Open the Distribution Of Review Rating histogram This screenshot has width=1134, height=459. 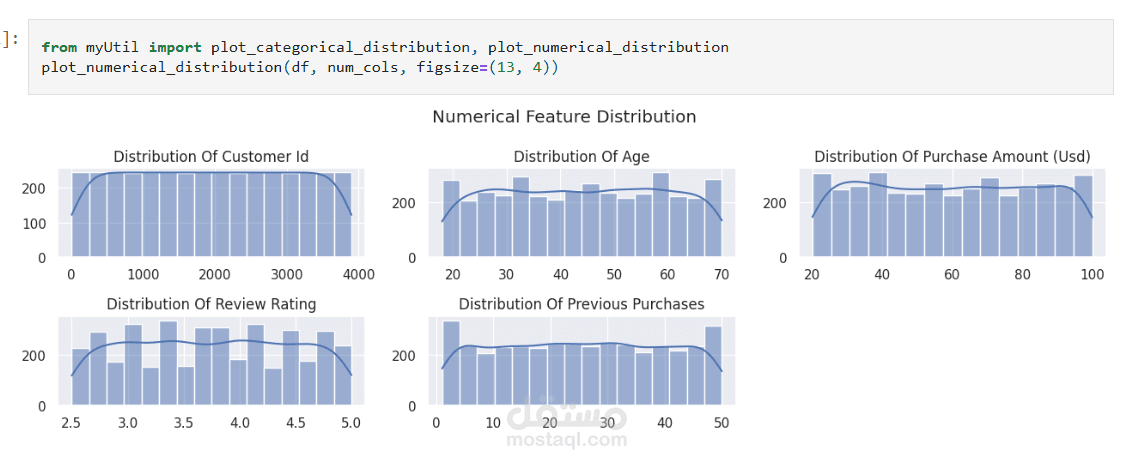(211, 361)
